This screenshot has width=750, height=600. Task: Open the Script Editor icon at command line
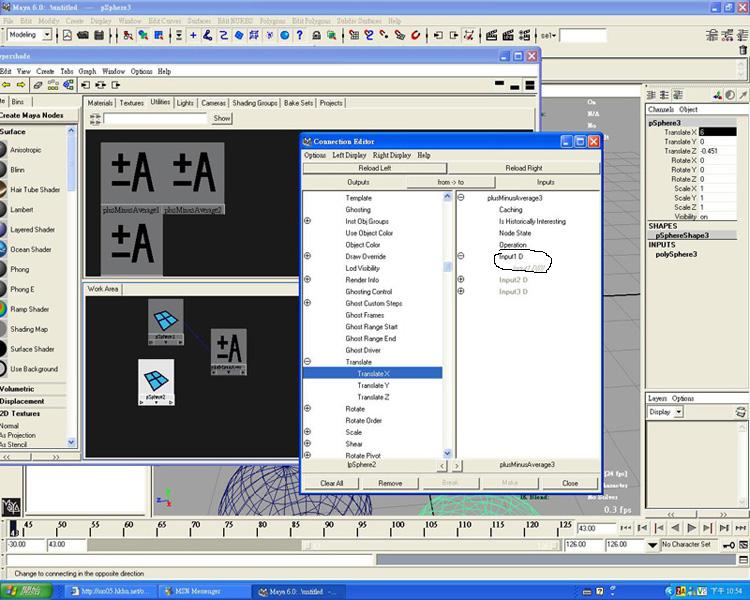[743, 559]
